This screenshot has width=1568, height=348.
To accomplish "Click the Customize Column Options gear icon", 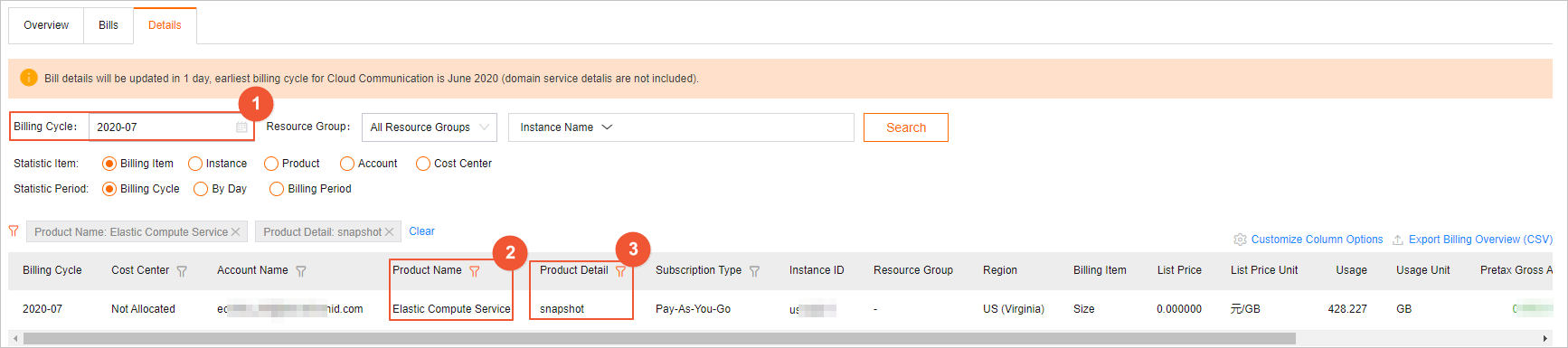I will tap(1240, 240).
